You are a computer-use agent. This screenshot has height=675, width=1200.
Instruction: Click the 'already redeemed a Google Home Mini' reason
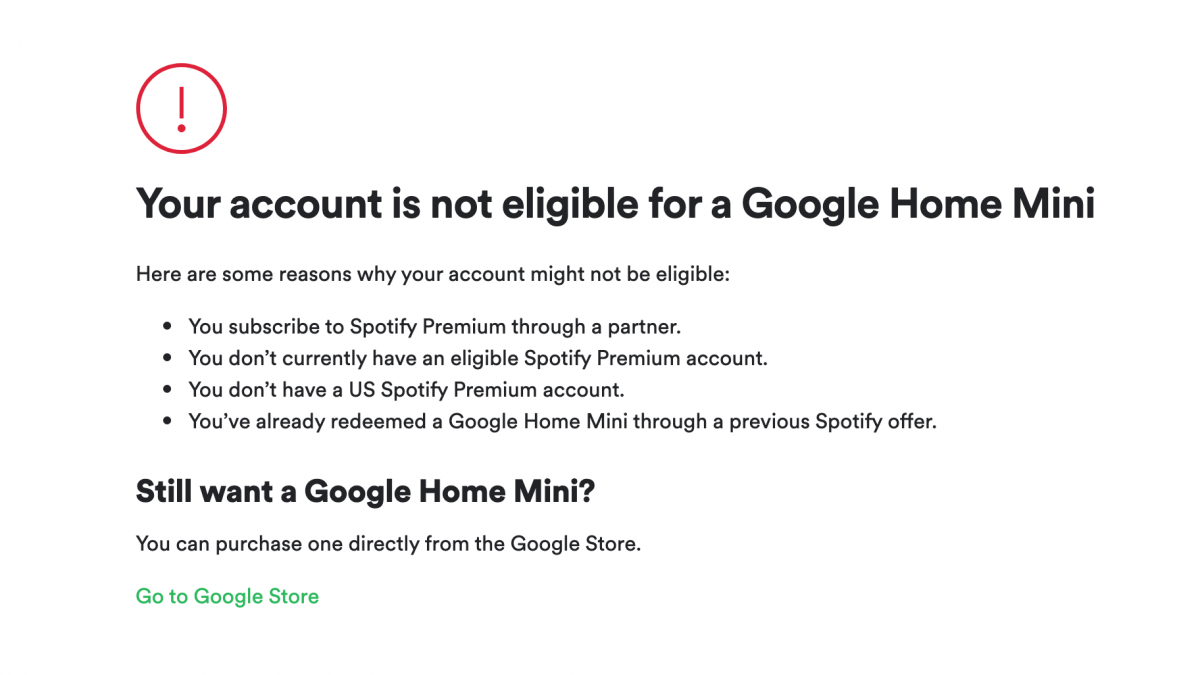562,421
